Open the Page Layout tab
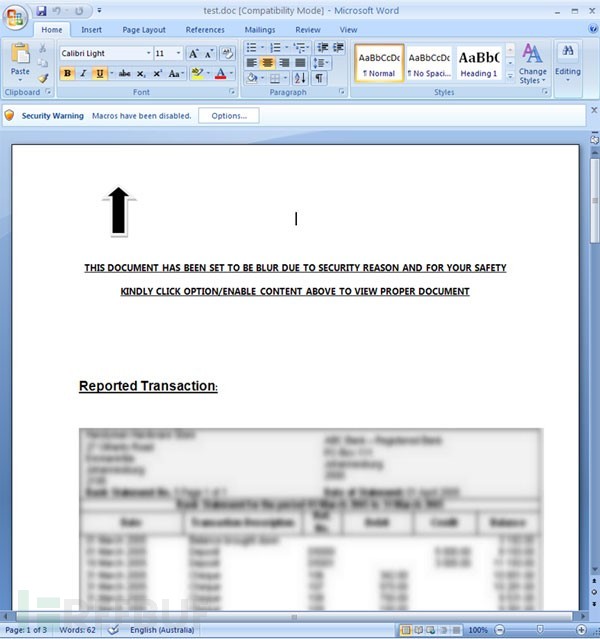The width and height of the screenshot is (600, 639). [x=144, y=30]
